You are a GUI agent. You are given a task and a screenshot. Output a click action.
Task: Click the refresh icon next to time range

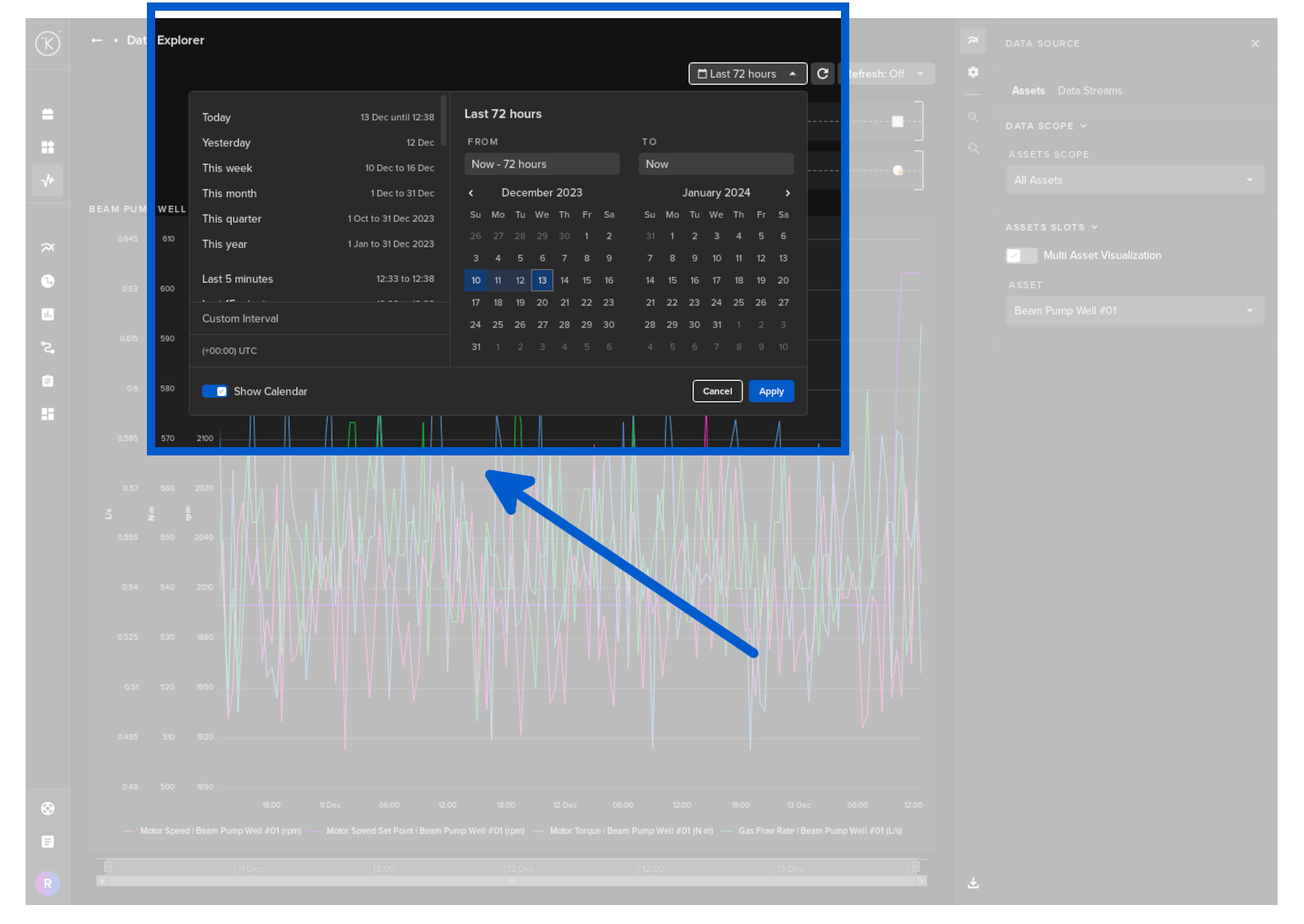[x=822, y=73]
